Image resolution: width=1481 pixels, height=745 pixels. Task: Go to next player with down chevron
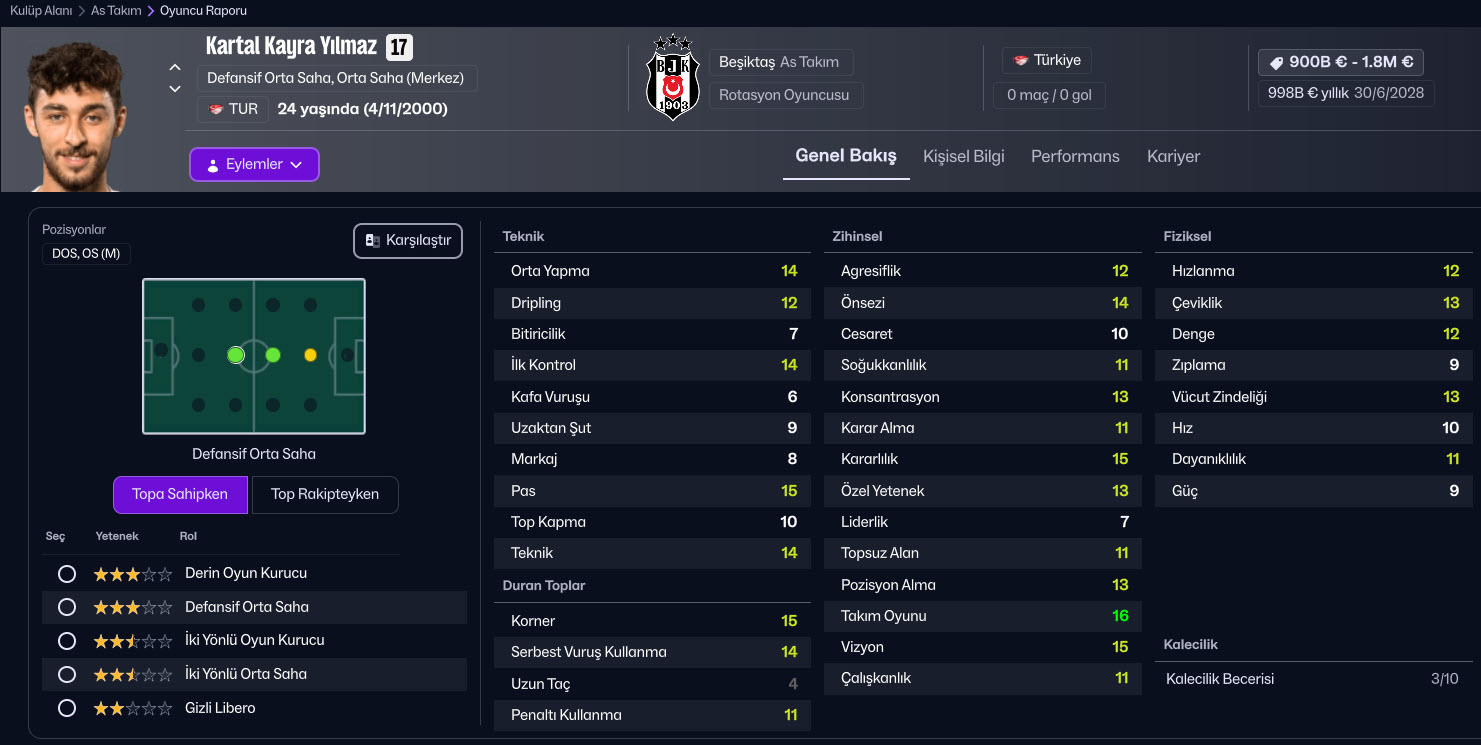[x=175, y=89]
